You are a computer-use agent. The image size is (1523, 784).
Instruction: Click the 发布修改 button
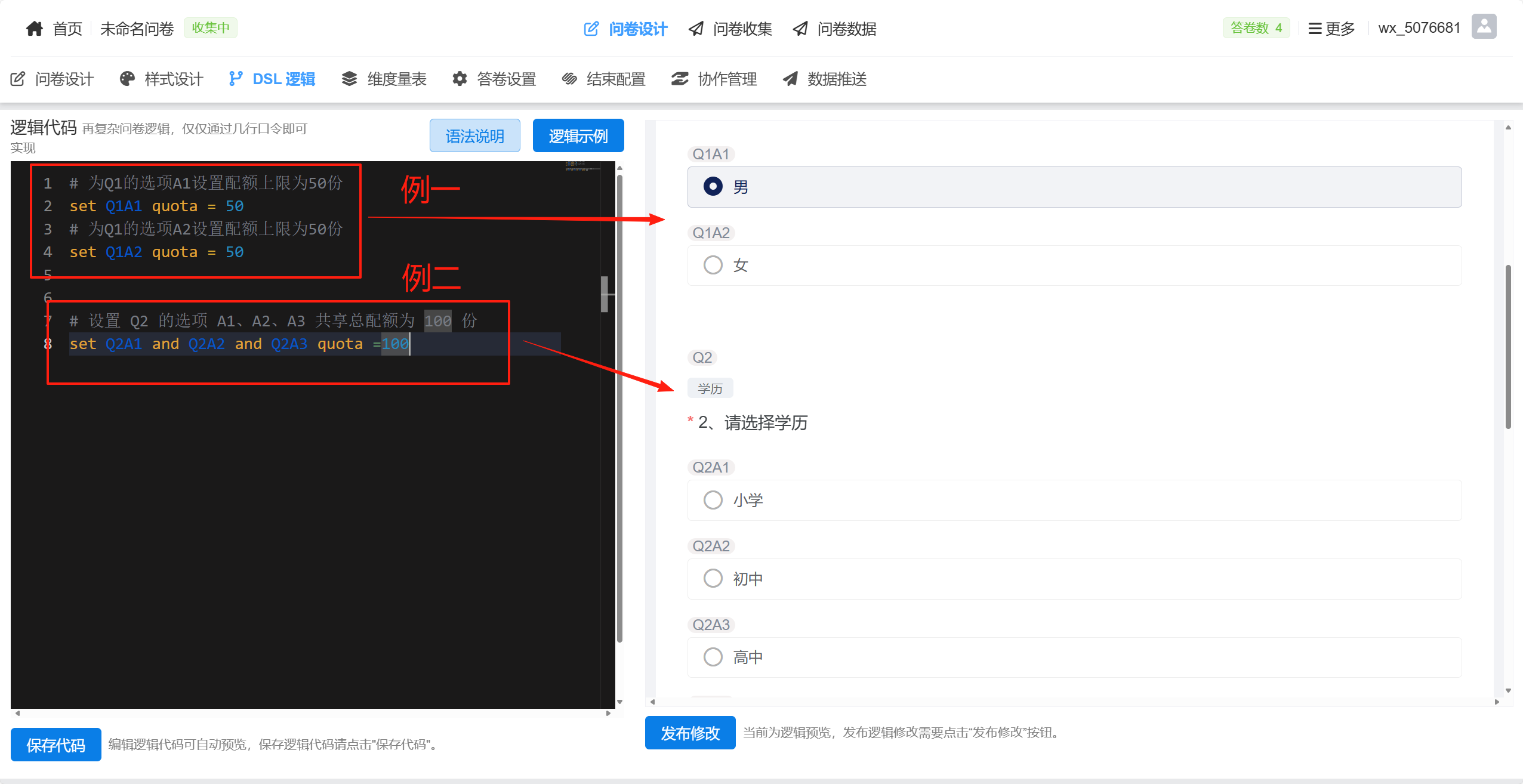tap(690, 733)
